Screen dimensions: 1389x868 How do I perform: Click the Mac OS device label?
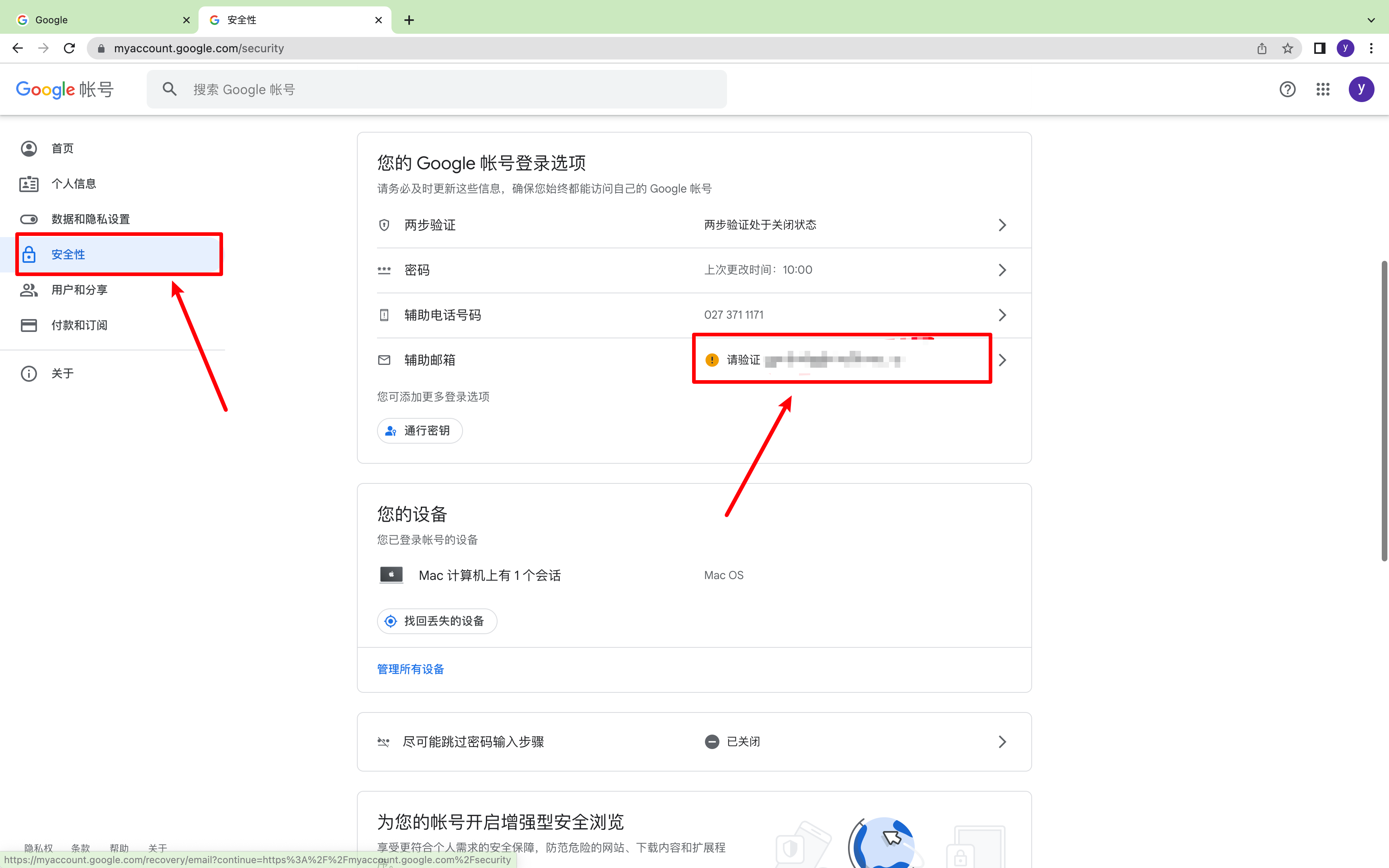click(724, 575)
